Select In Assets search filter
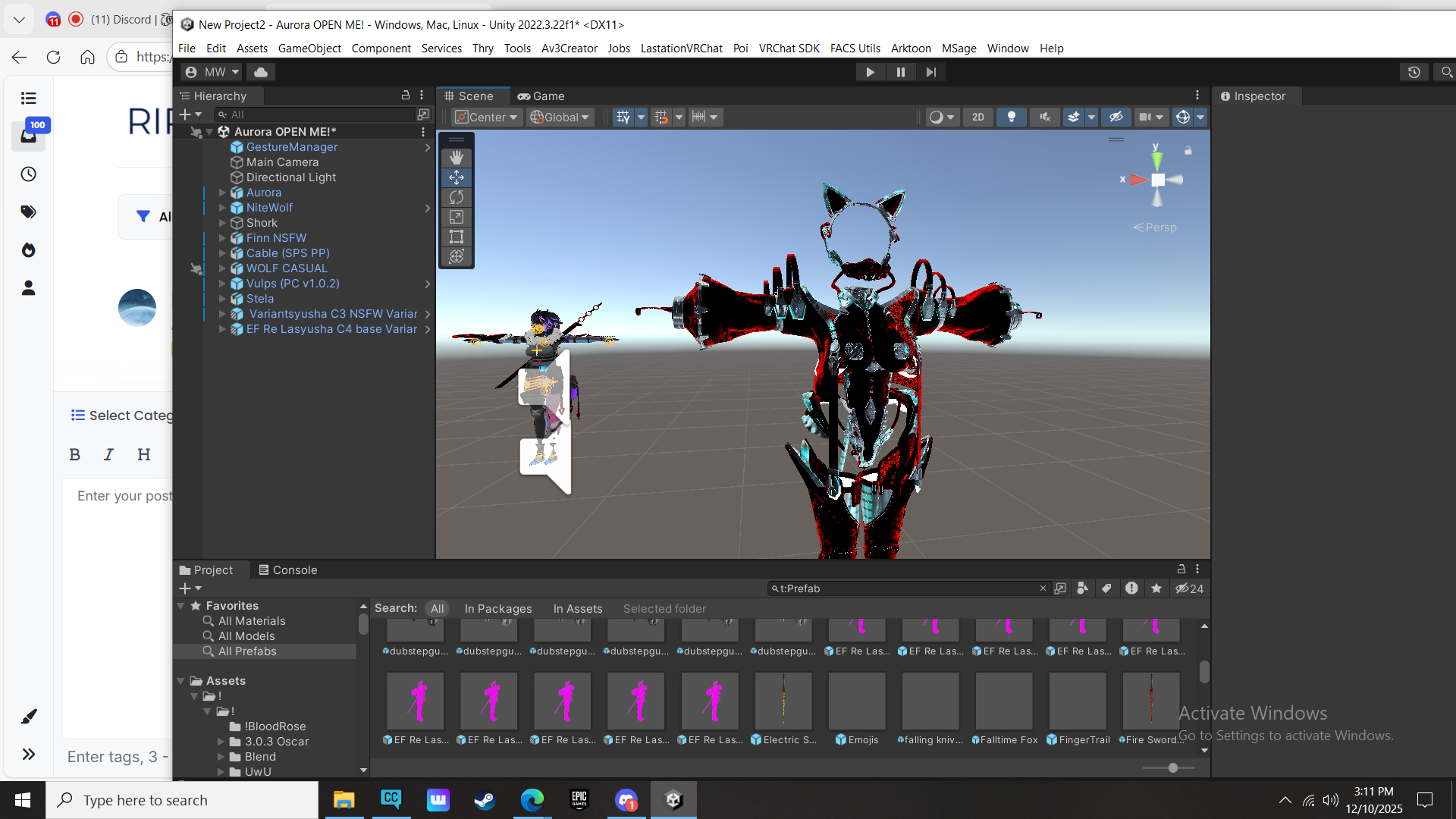 pyautogui.click(x=578, y=609)
